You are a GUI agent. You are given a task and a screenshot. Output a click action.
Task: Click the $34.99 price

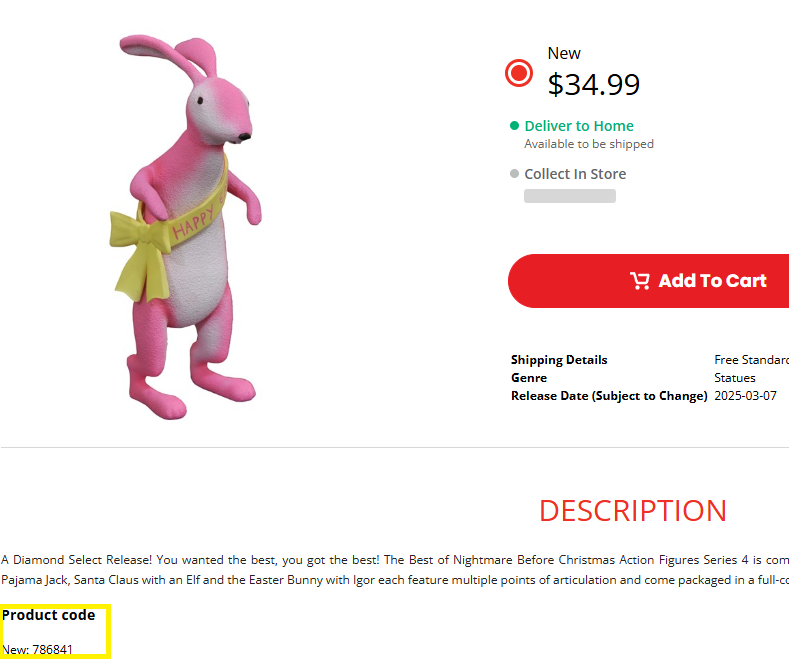coord(594,85)
